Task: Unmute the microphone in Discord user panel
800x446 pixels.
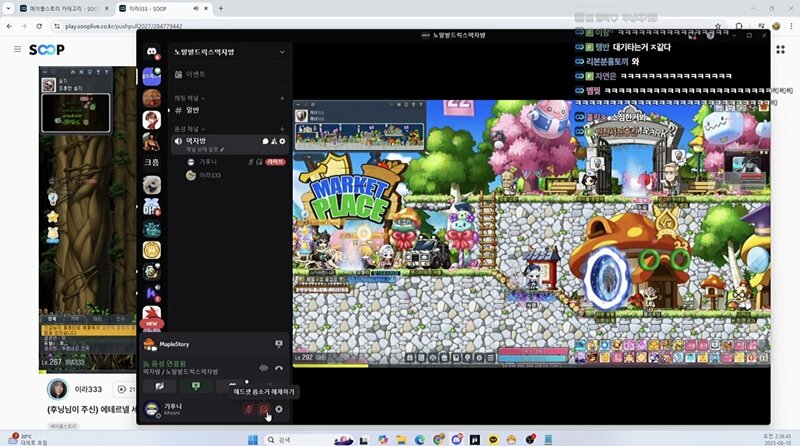Action: (248, 409)
